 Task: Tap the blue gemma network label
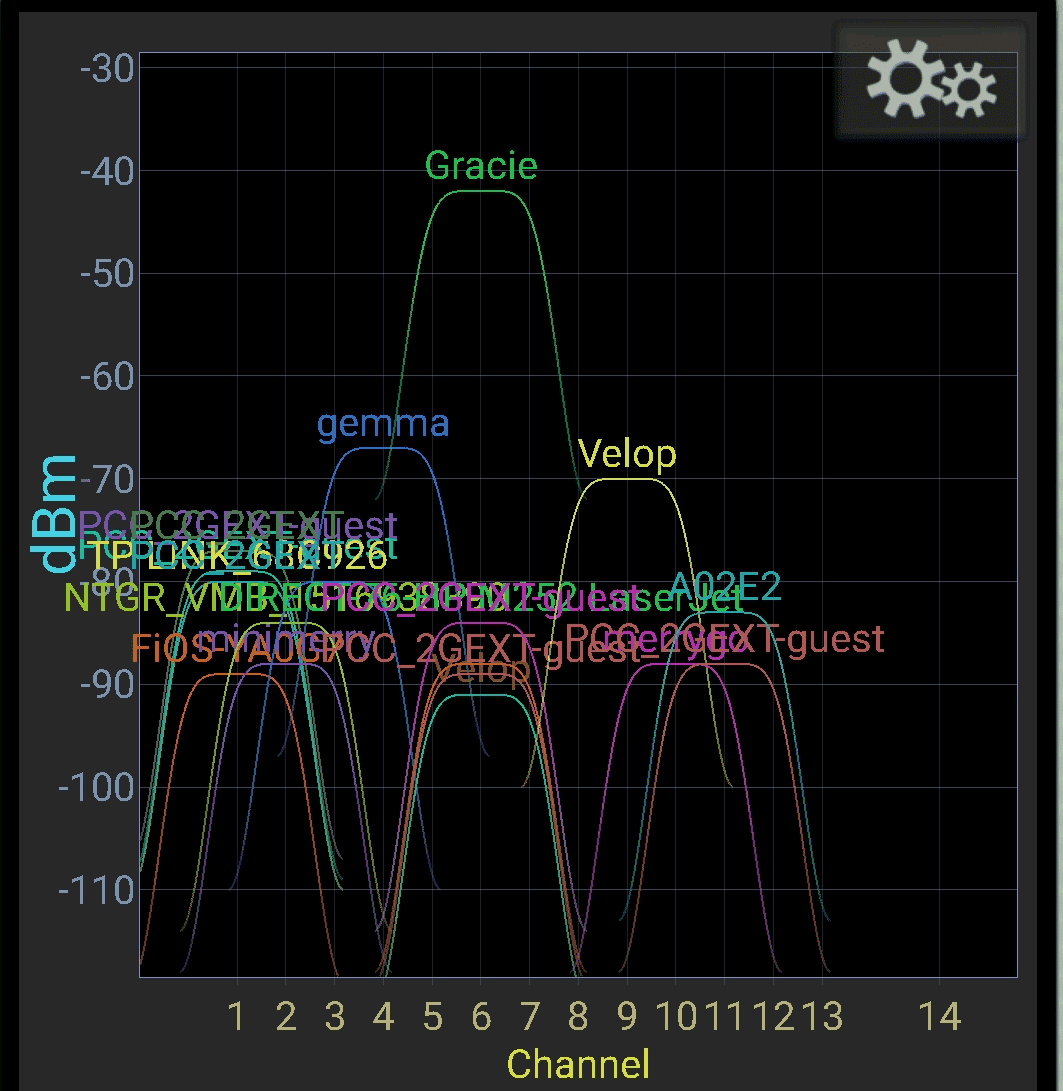383,424
